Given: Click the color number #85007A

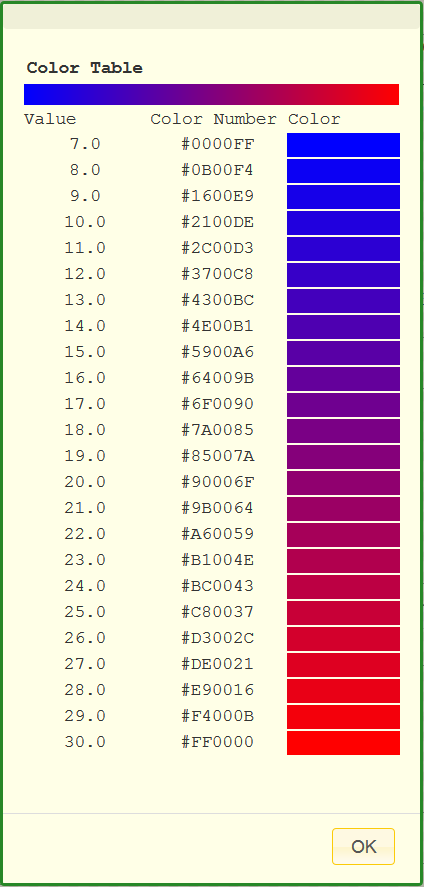Looking at the screenshot, I should (x=218, y=457).
